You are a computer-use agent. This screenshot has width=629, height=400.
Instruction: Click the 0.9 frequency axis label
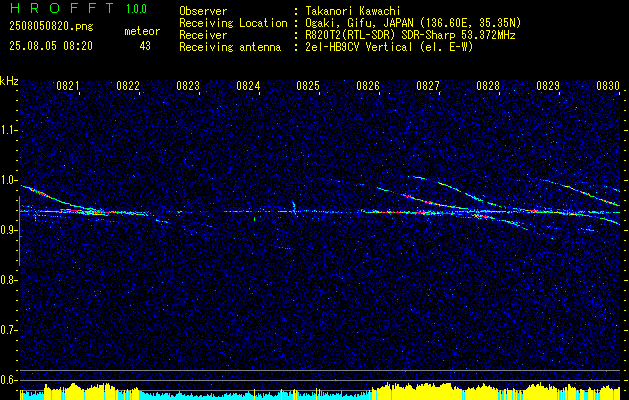(8, 230)
